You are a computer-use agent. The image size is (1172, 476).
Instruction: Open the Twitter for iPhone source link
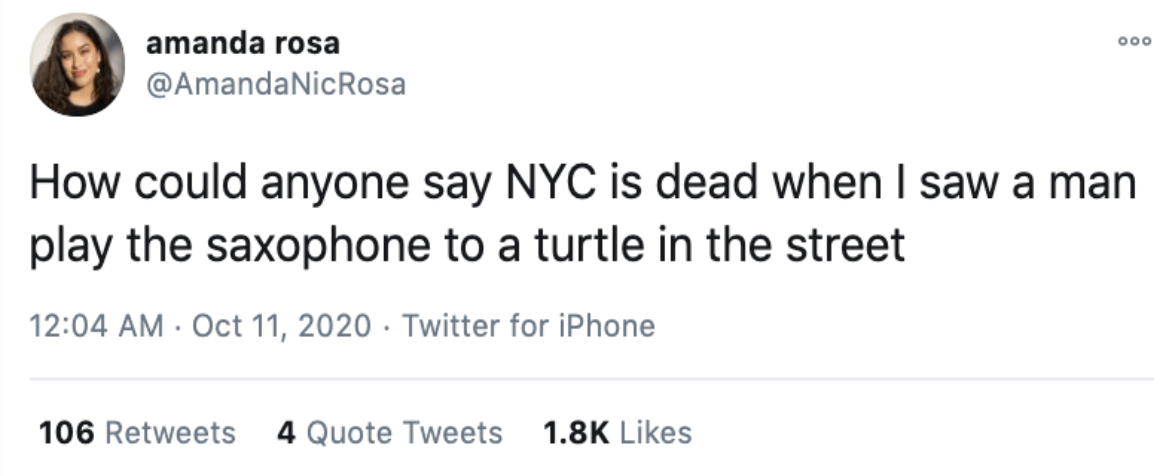pyautogui.click(x=528, y=326)
